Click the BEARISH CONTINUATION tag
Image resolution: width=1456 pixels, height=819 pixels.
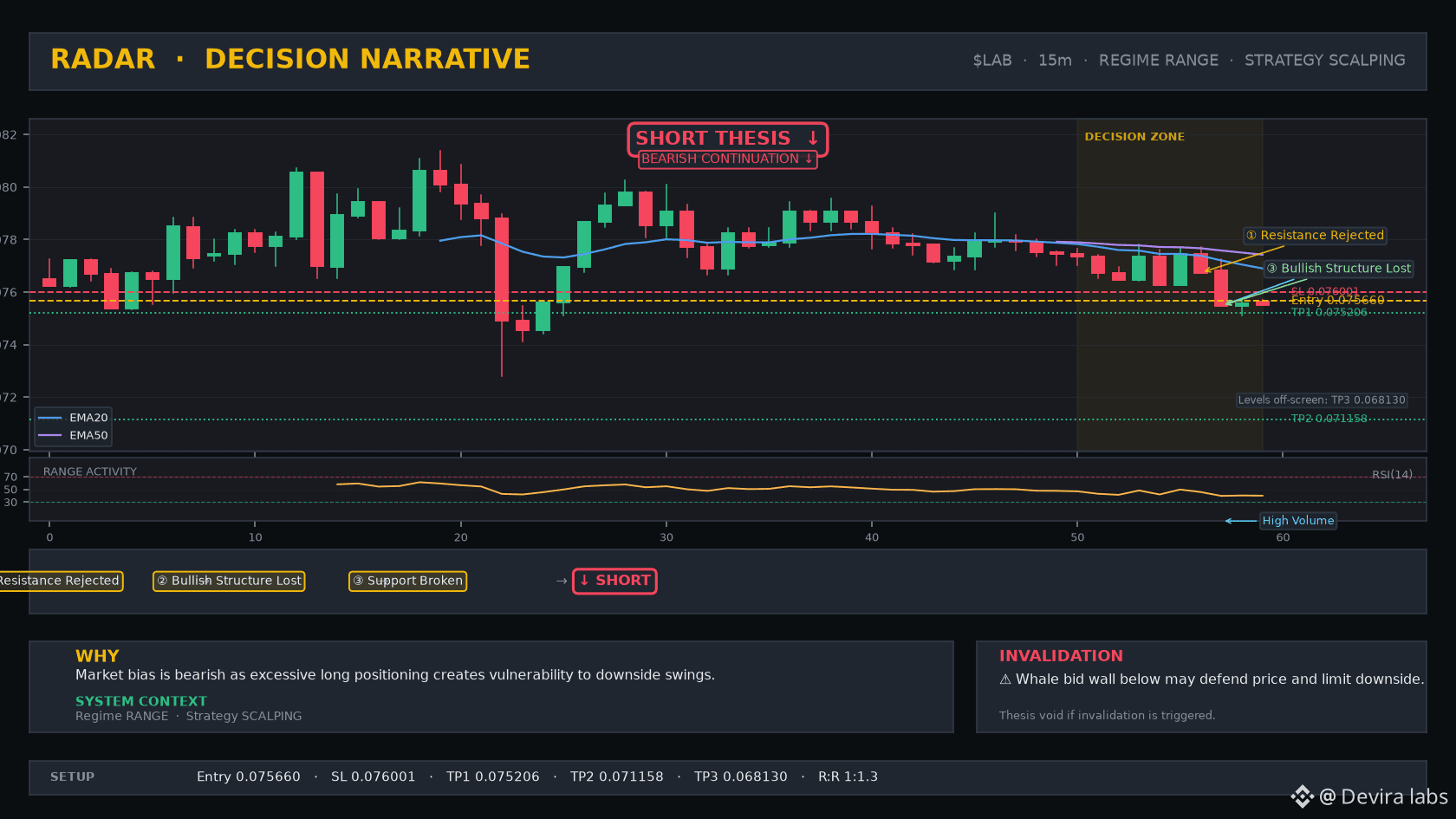click(x=727, y=159)
